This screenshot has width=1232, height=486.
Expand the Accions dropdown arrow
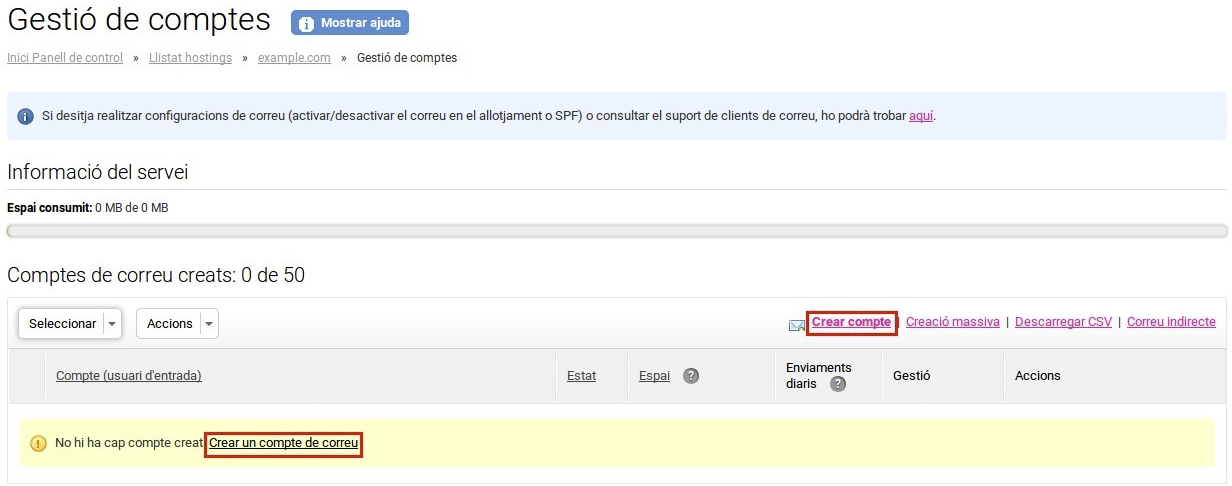click(209, 324)
